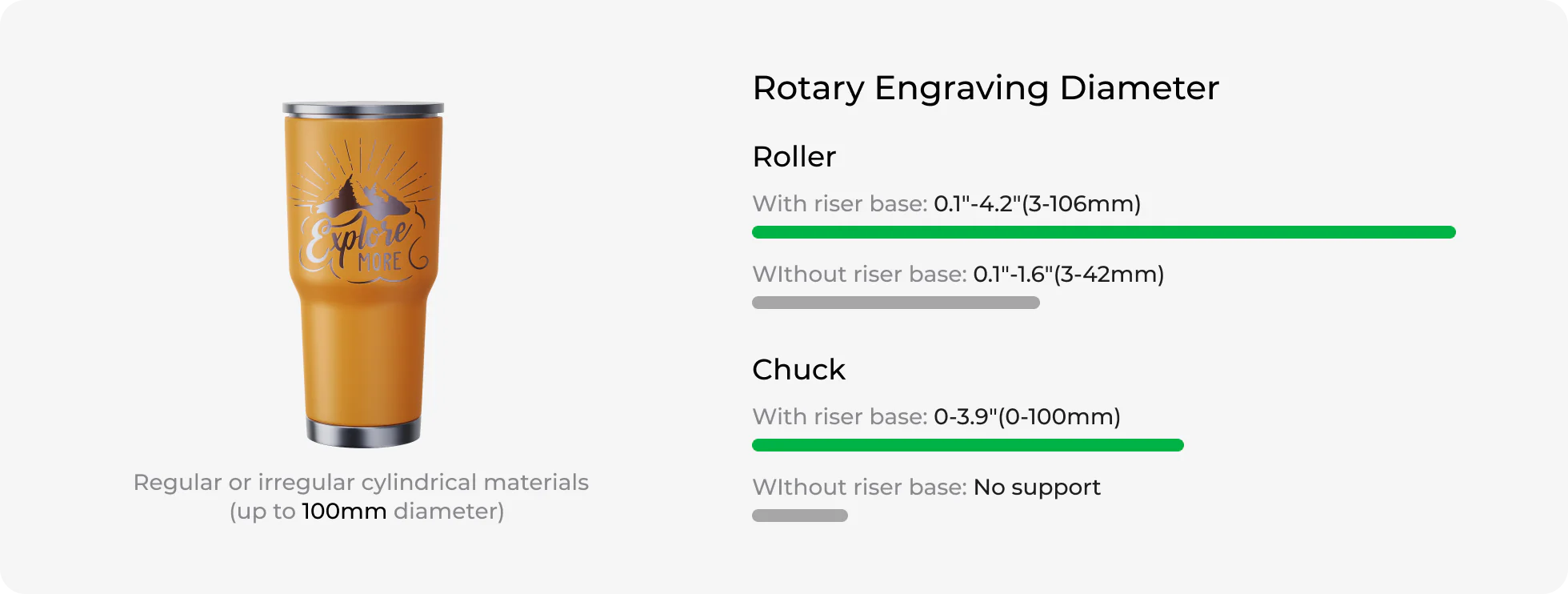Click the tumbler's silver lid
The height and width of the screenshot is (594, 1568).
click(362, 109)
